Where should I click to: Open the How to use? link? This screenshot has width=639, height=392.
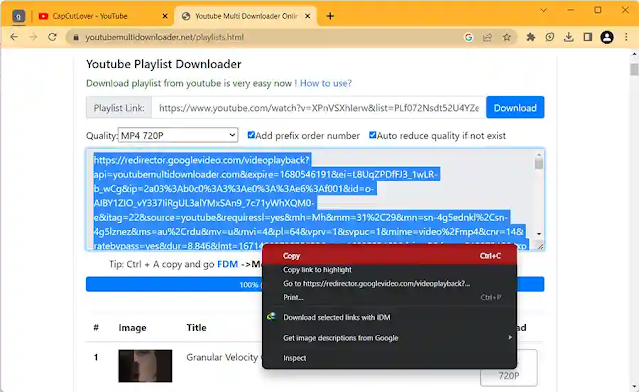point(326,83)
